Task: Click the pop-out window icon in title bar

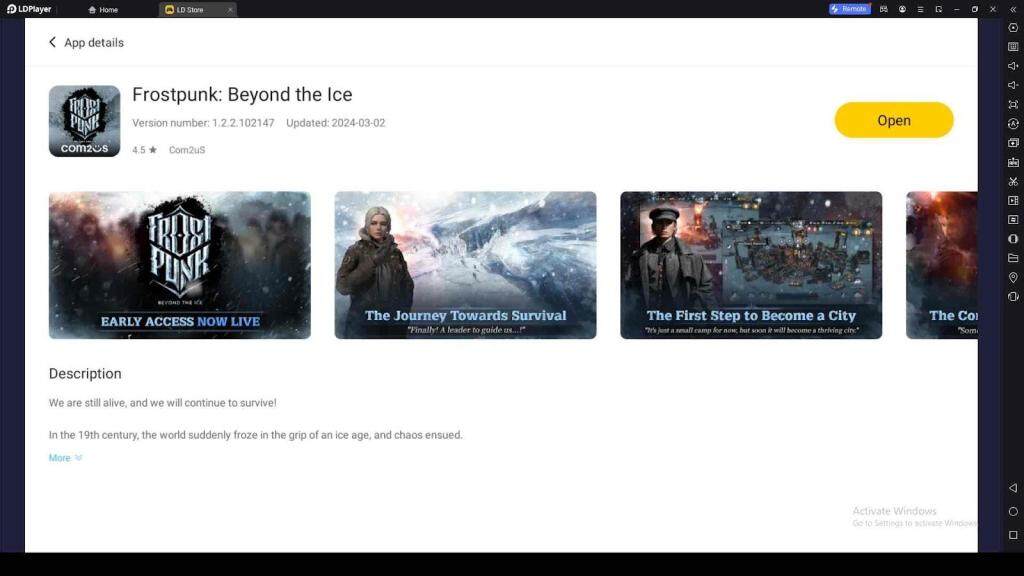Action: pos(938,9)
